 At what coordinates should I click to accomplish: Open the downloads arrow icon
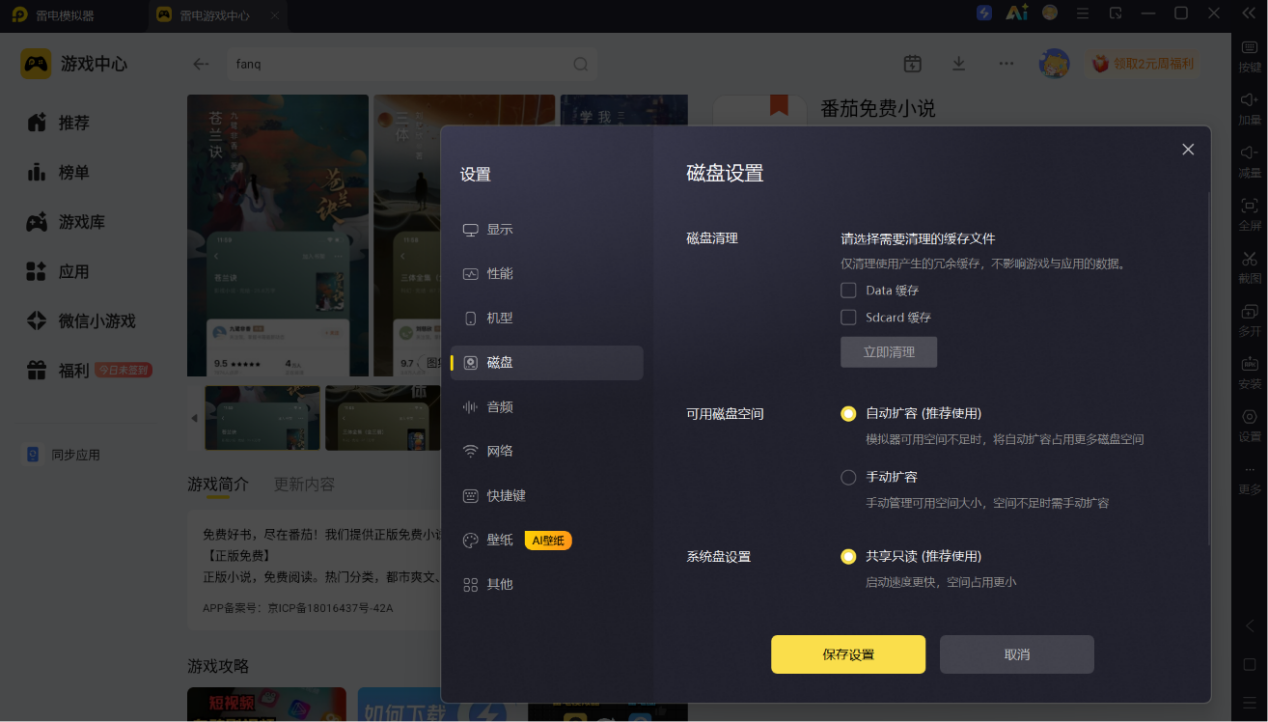(958, 64)
